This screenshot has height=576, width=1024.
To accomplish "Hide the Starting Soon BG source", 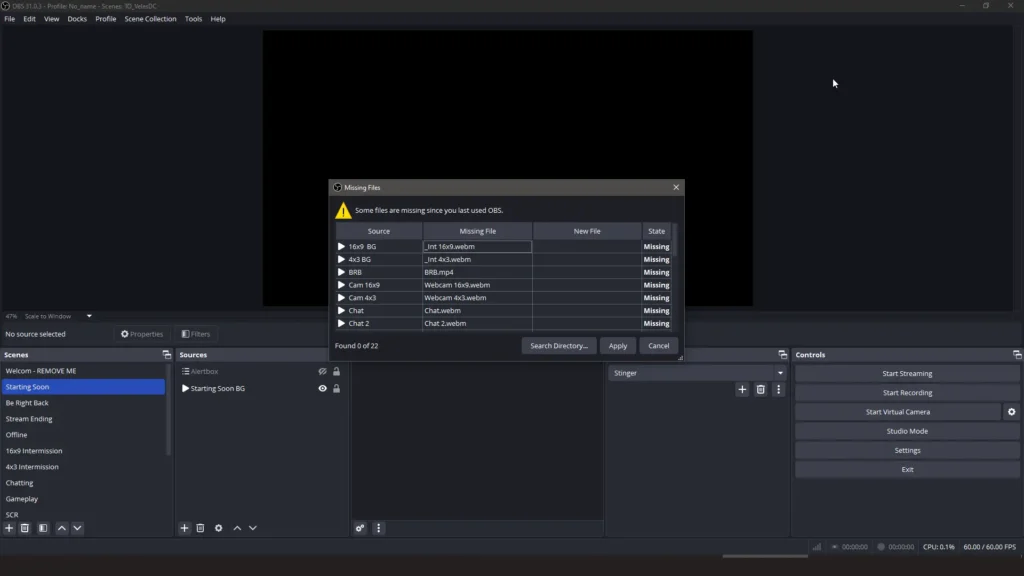I will pos(322,388).
